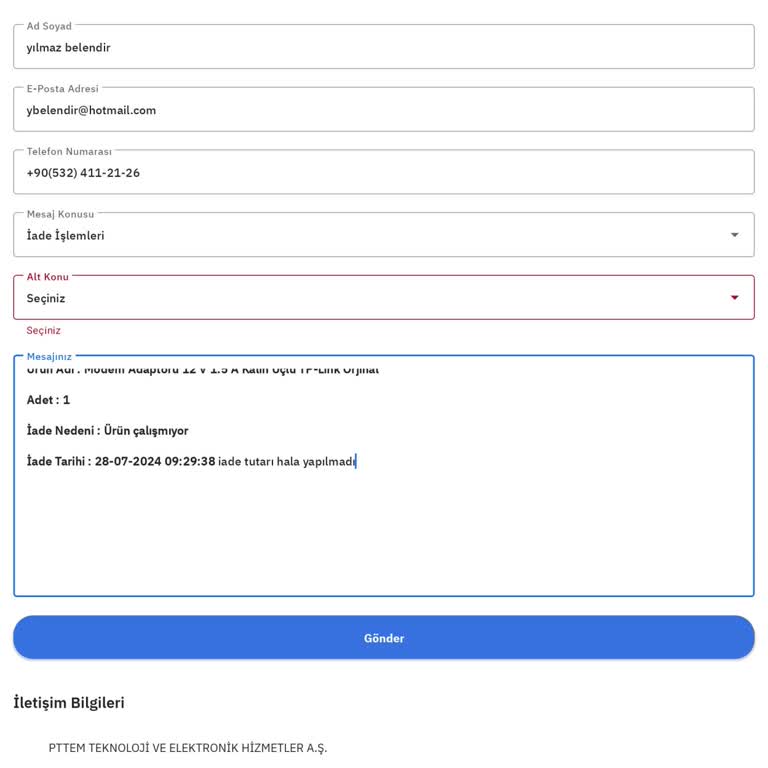Click the Mesajınız field label
The image size is (768, 768).
pos(49,356)
